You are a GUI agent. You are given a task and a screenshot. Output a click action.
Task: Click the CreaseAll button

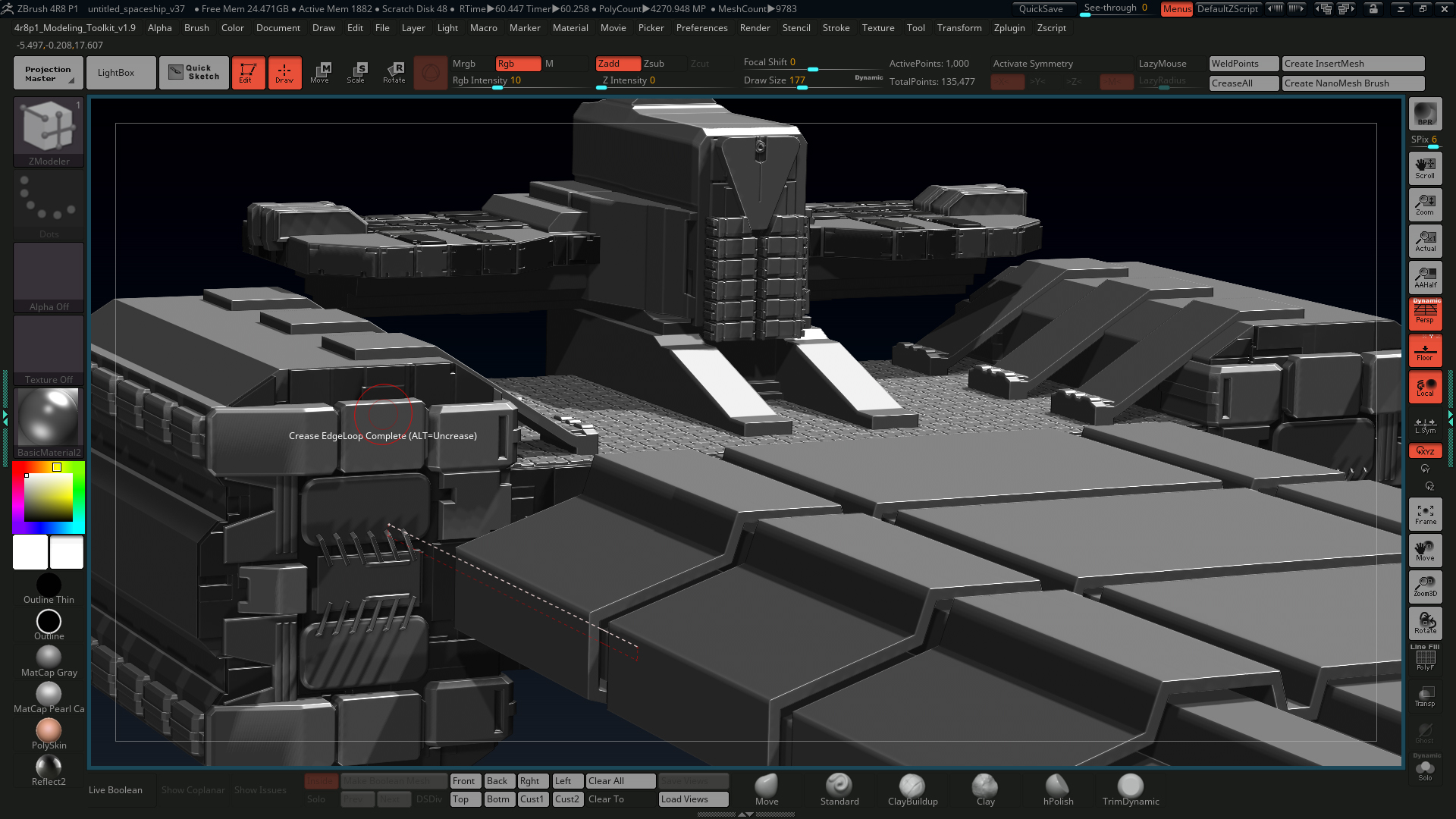point(1244,83)
